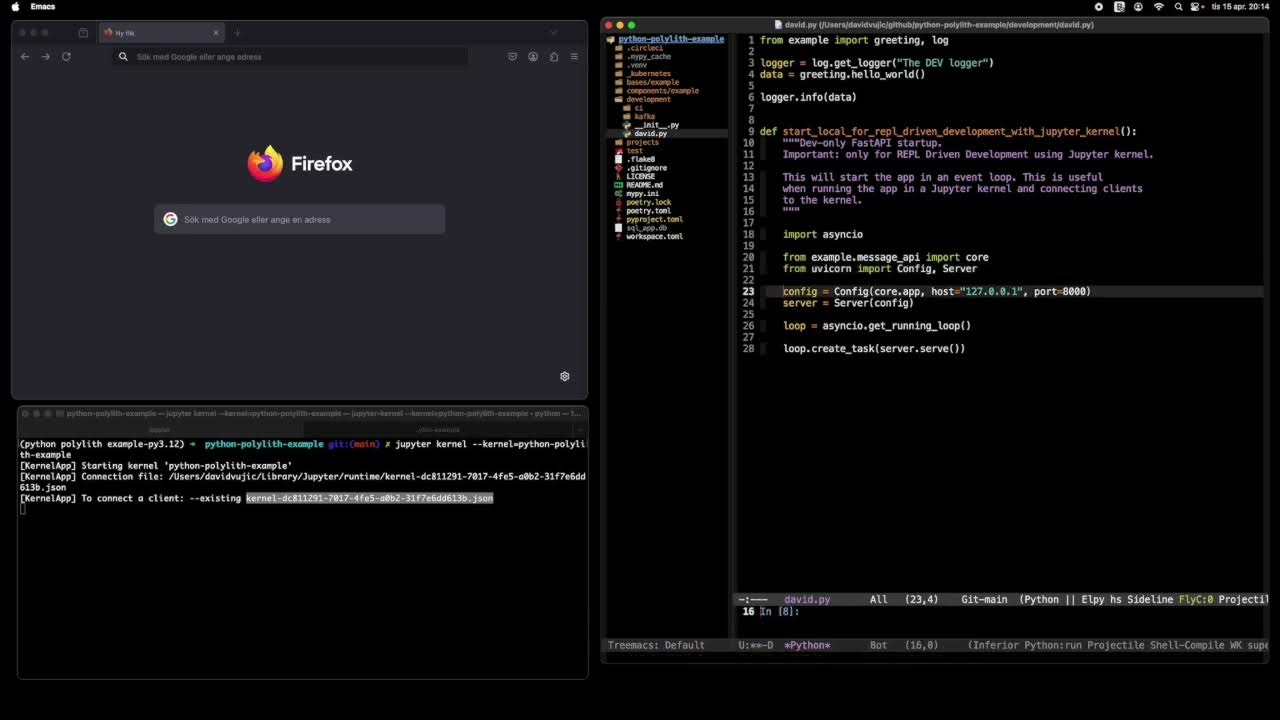
Task: Open Firefox extensions icon
Action: [554, 57]
